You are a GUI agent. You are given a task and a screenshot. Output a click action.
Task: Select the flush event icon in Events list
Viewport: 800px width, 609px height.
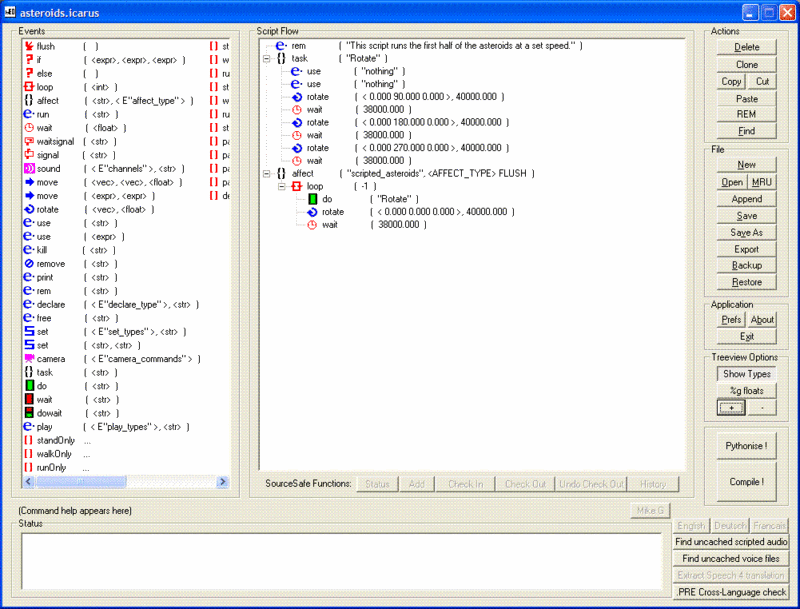[x=29, y=46]
